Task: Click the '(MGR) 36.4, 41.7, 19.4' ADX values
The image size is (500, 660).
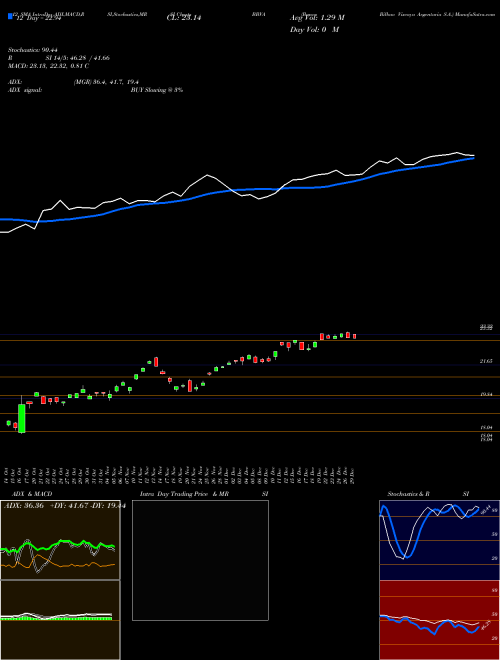Action: [106, 82]
